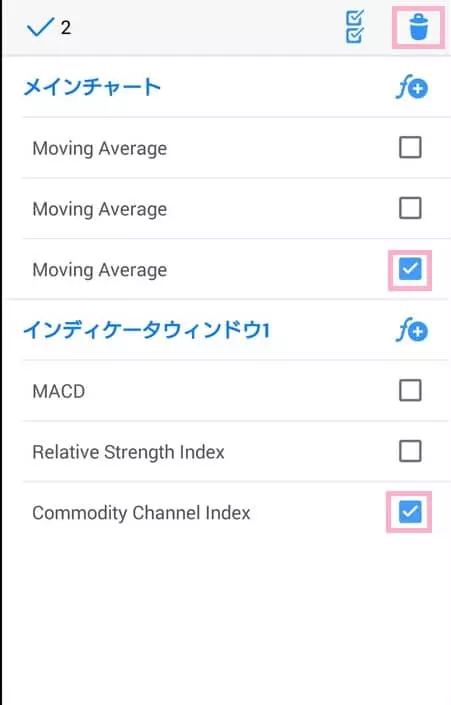Add indicator to インディケータウィンドウ1 via f+ icon

(412, 331)
